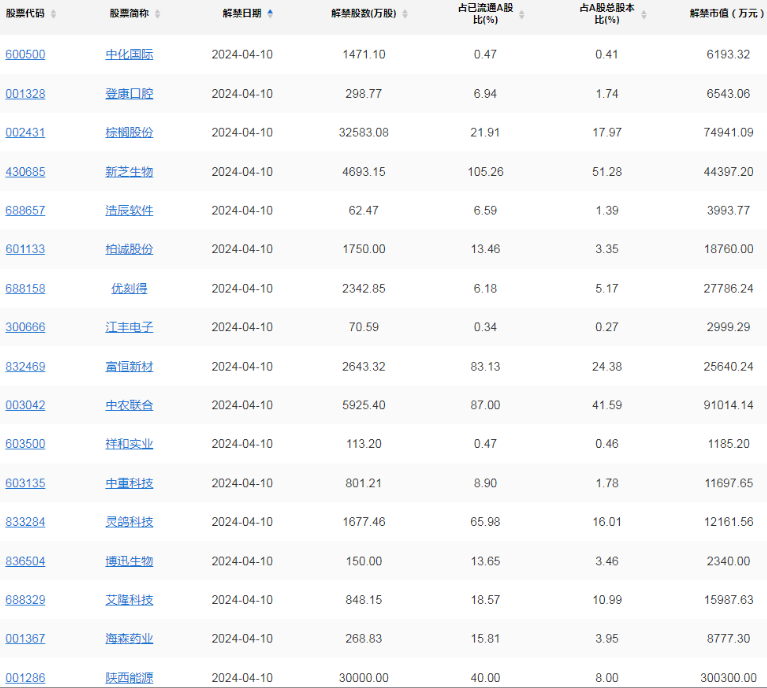
Task: Open 灵鸽科技 stock page
Action: click(129, 522)
